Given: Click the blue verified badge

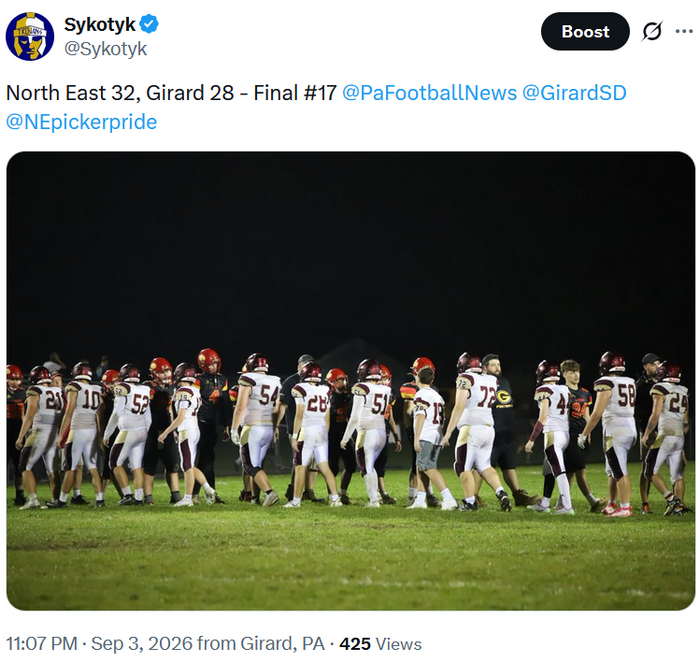Looking at the screenshot, I should [150, 24].
